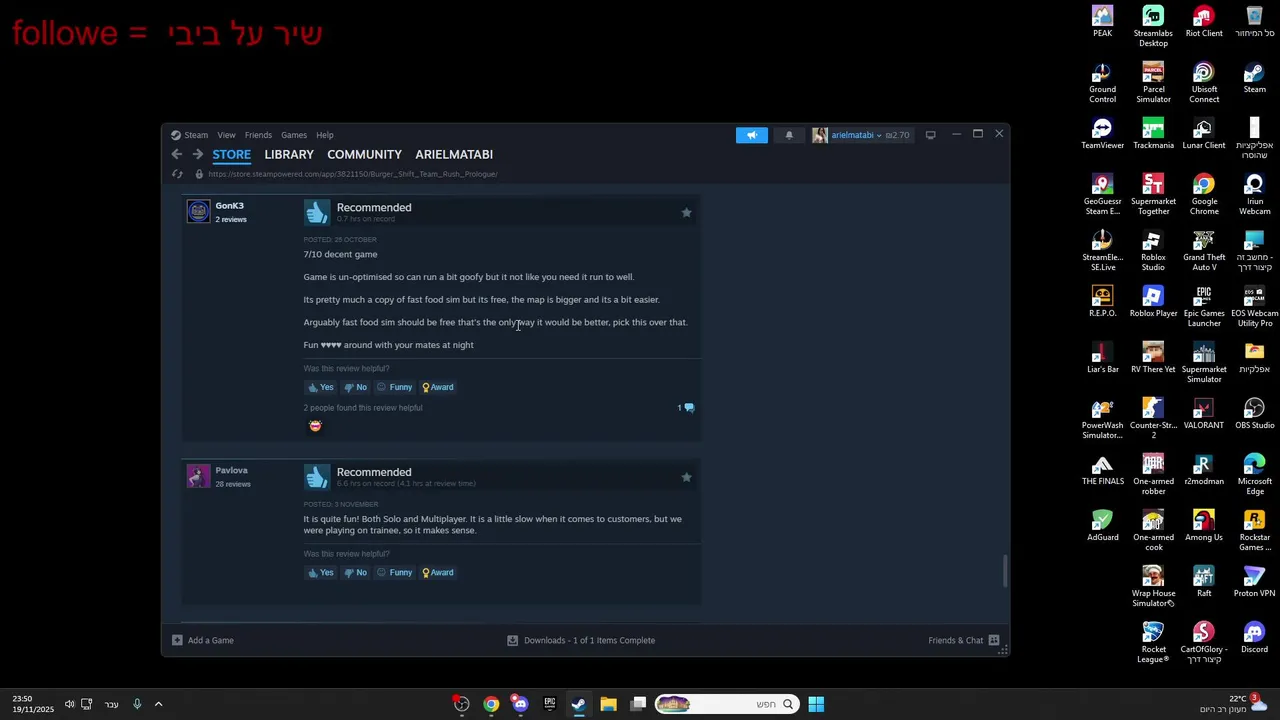Open Riot Client desktop shortcut

tap(1204, 22)
